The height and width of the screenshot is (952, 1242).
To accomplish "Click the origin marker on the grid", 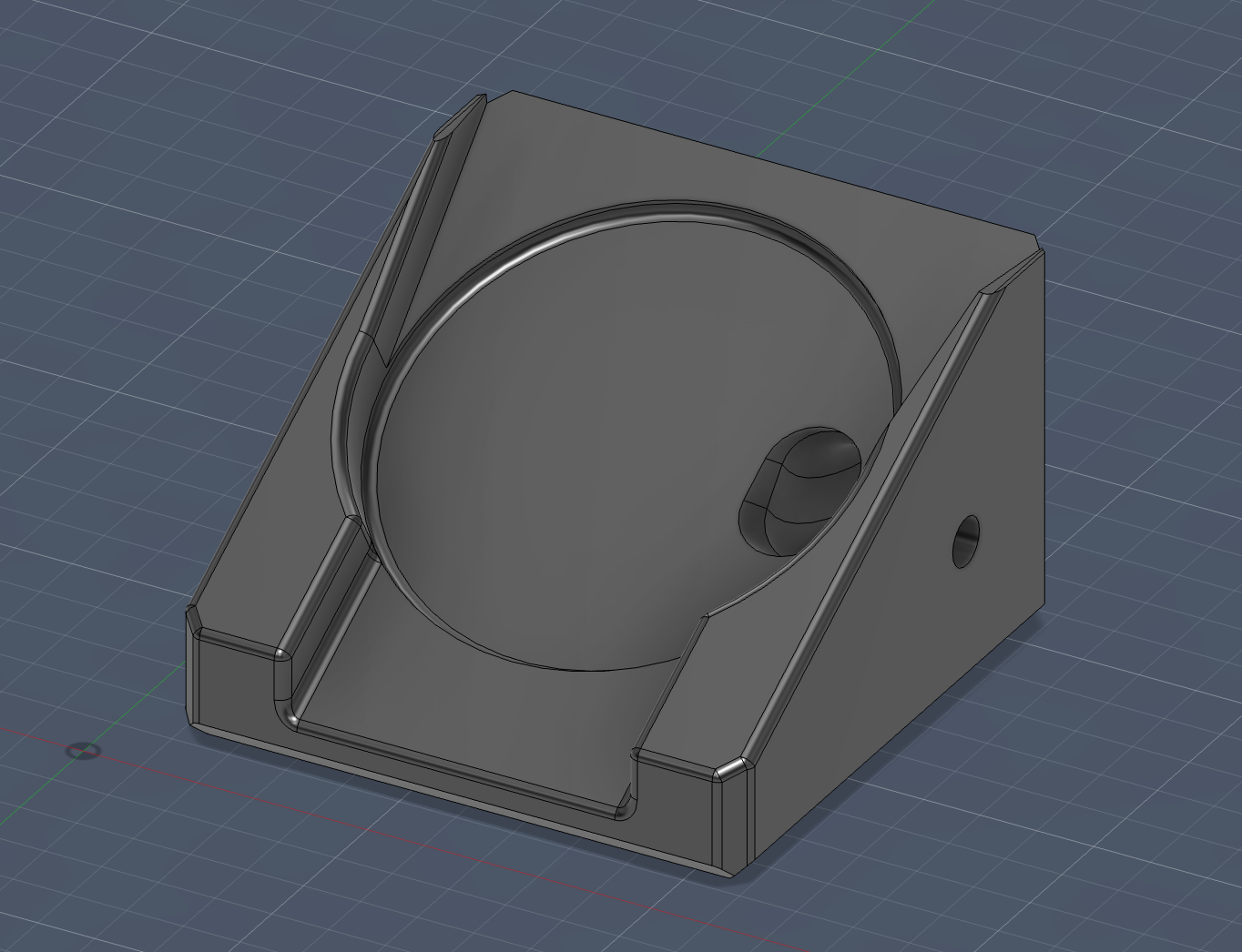I will click(x=84, y=751).
